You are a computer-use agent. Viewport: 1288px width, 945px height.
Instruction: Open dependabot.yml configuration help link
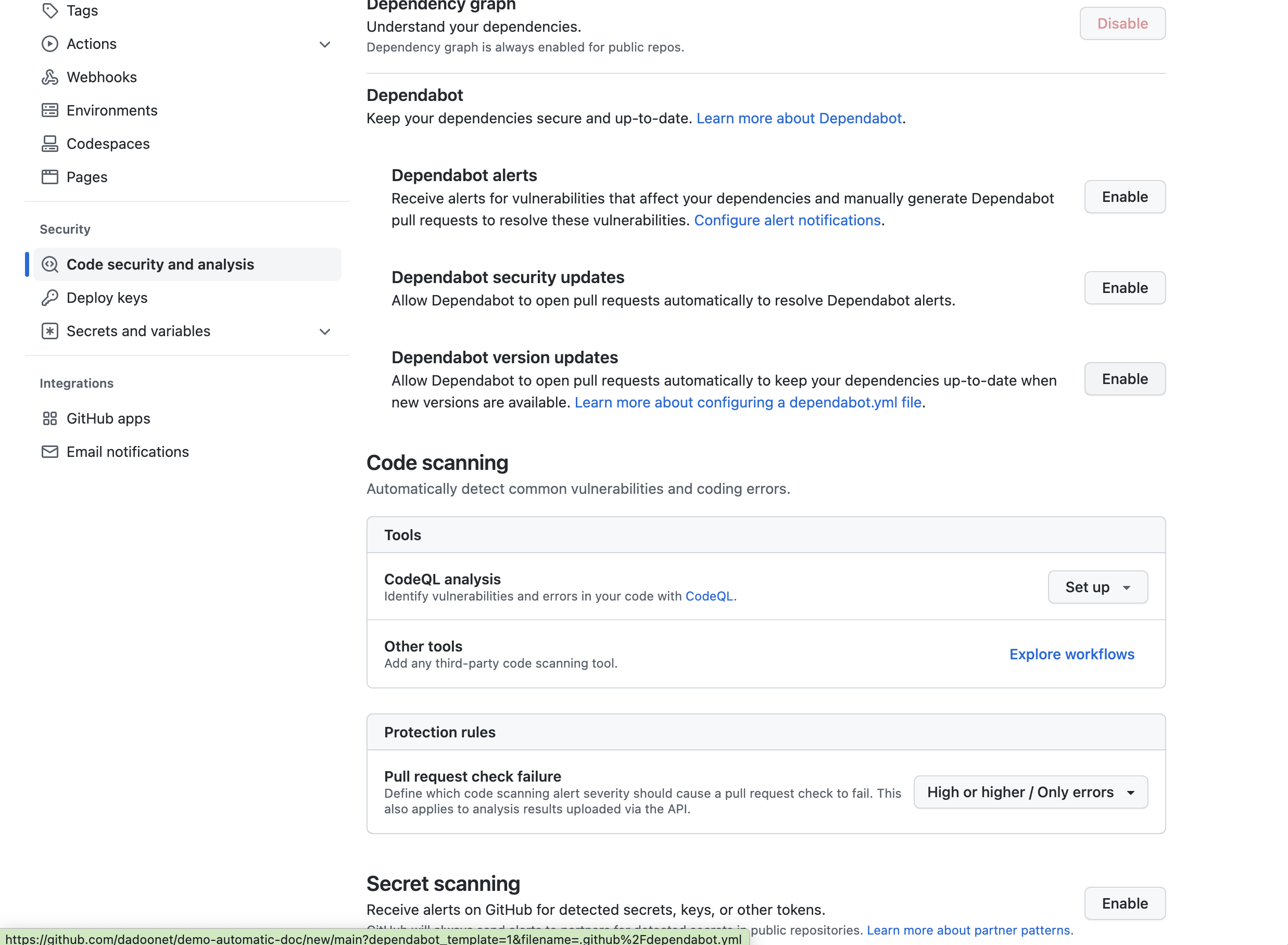click(748, 403)
